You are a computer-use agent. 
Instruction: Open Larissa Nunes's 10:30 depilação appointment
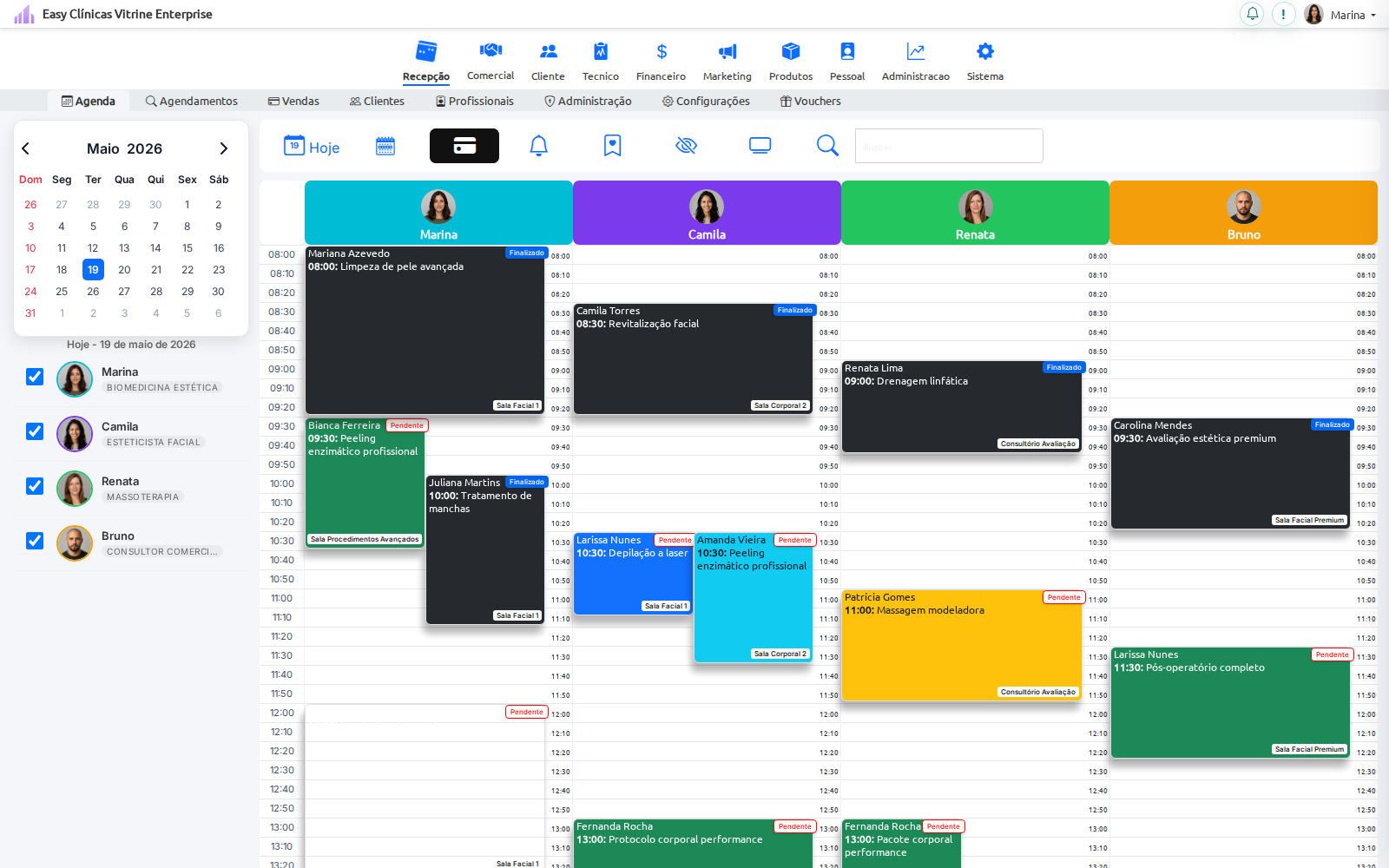click(633, 573)
